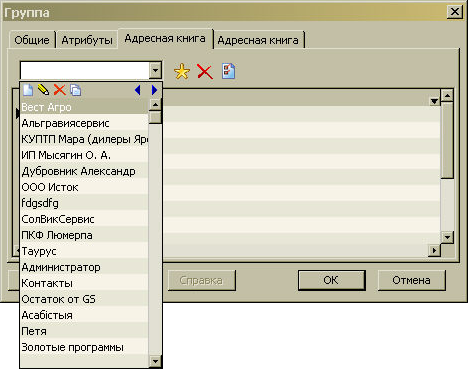This screenshot has height=369, width=468.
Task: Select Альгравиясервис in the list
Action: 84,123
